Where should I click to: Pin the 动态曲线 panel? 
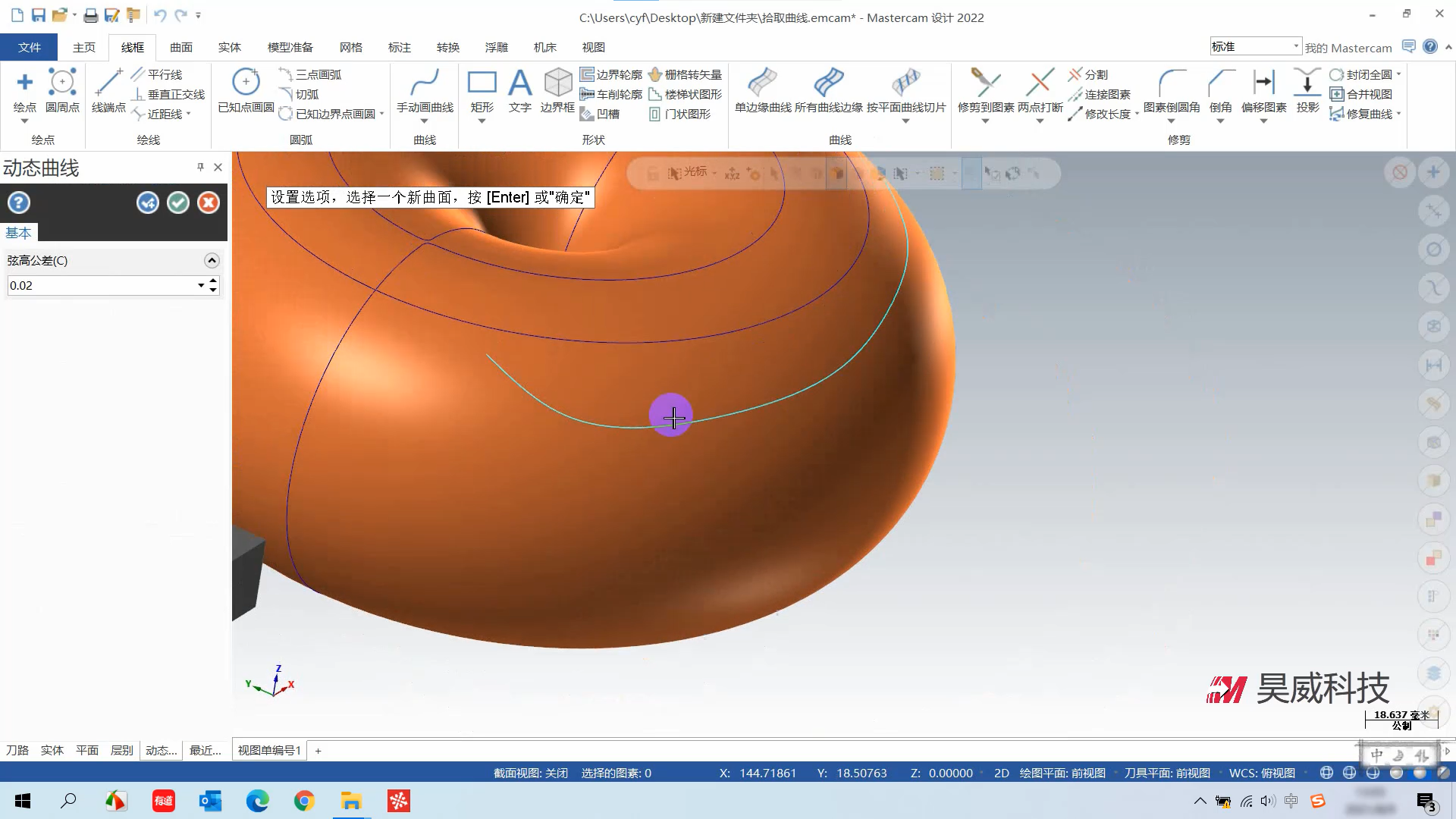[x=200, y=167]
